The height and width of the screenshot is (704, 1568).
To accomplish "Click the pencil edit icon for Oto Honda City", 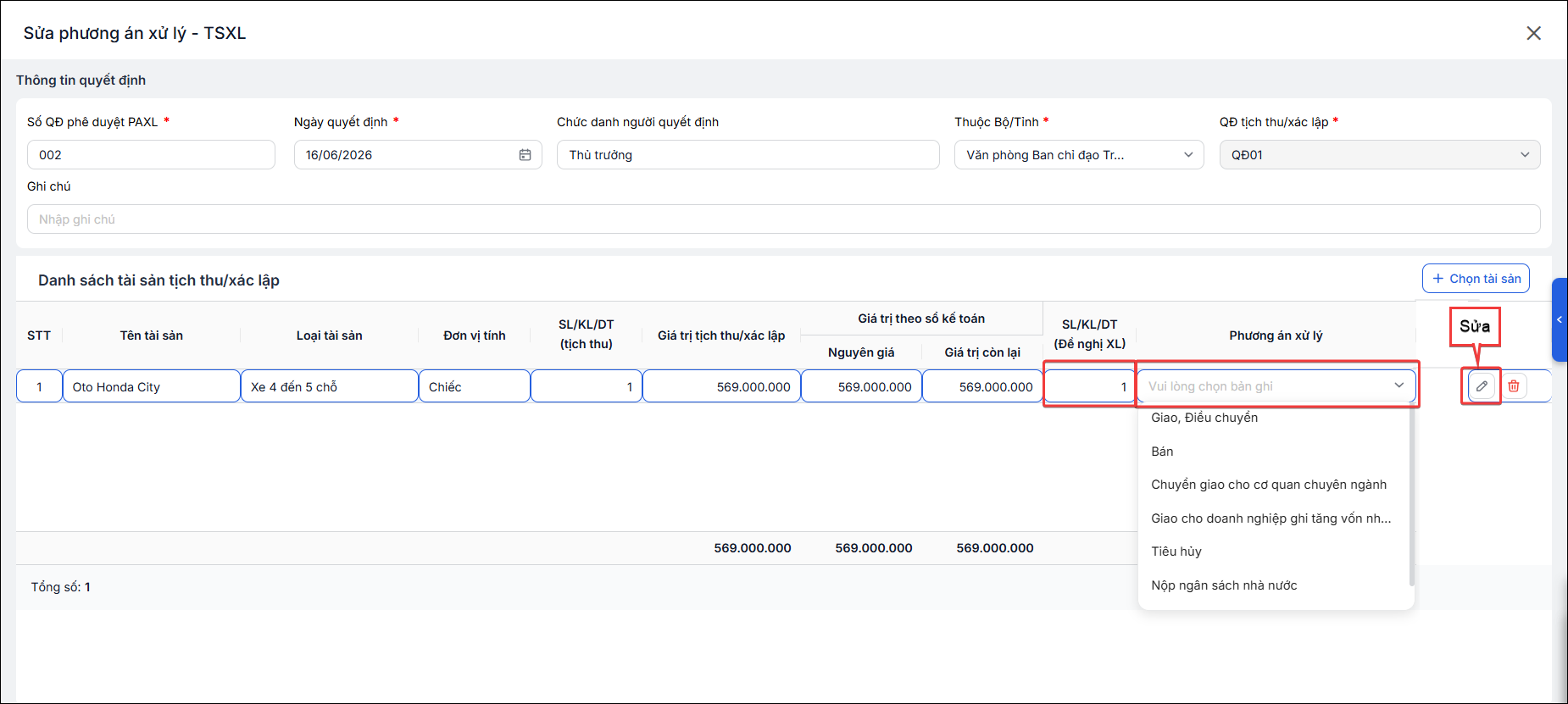I will click(x=1481, y=386).
